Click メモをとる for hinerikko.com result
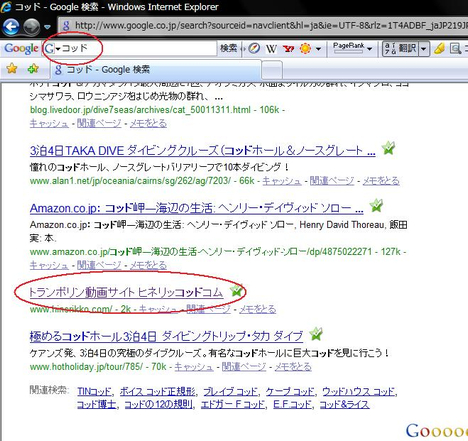This screenshot has height=441, width=468. [x=257, y=309]
